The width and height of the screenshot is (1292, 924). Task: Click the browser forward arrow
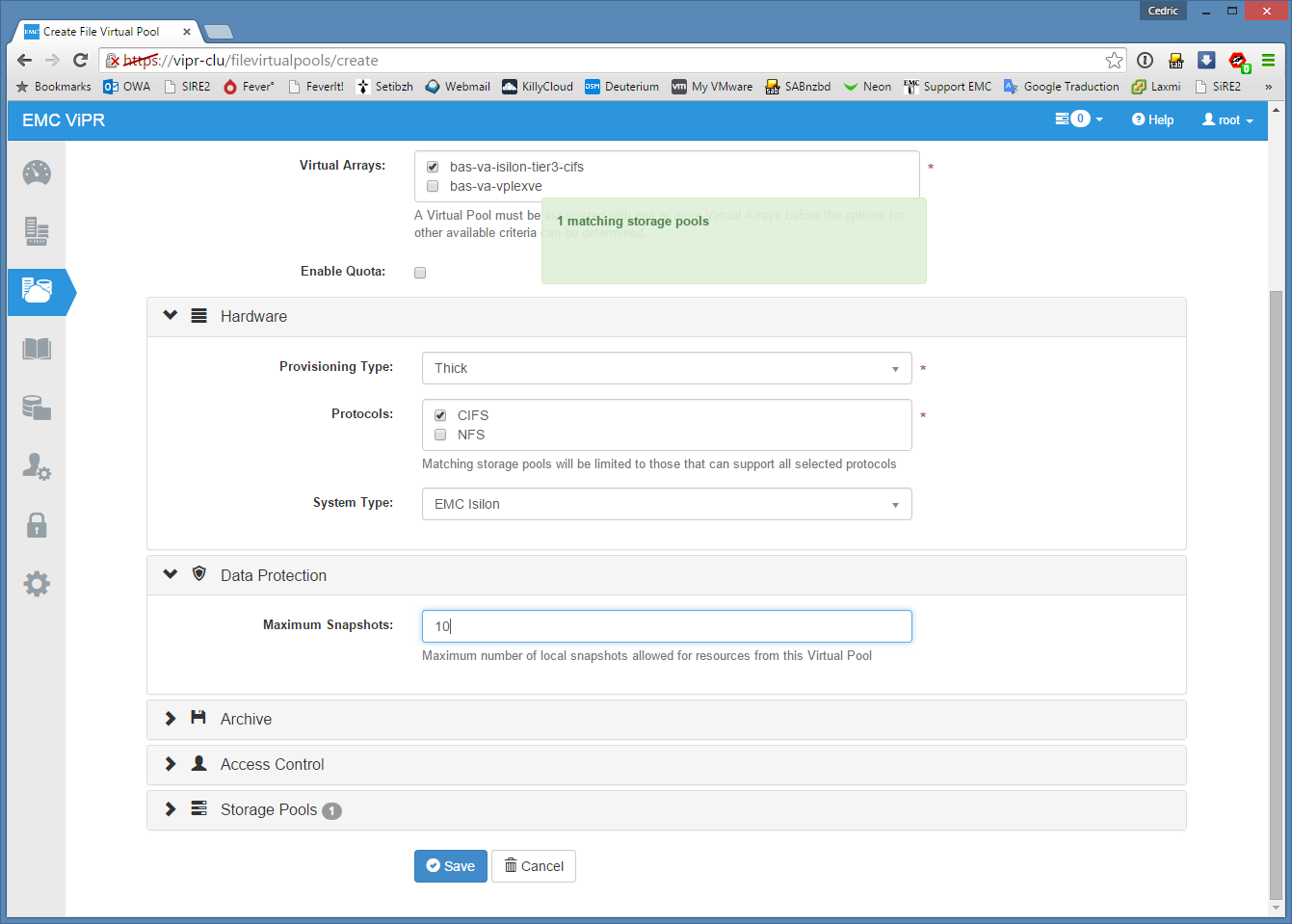point(53,60)
